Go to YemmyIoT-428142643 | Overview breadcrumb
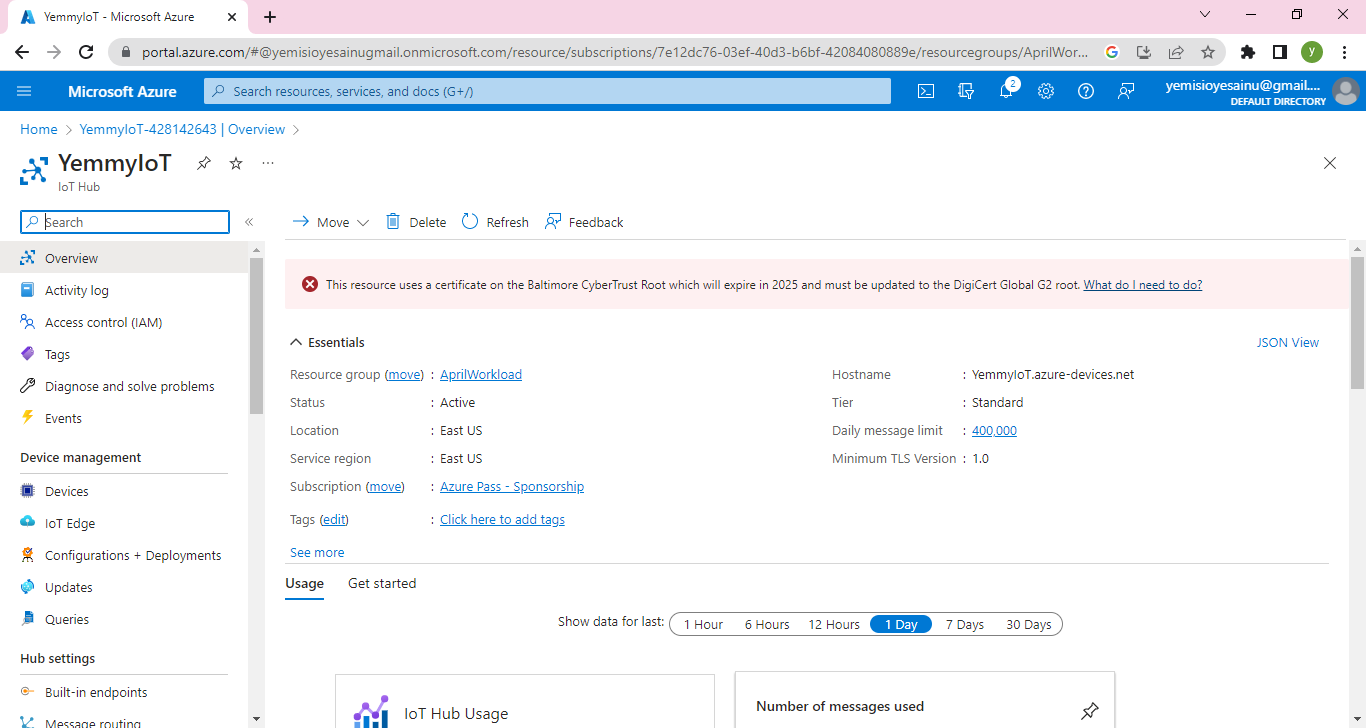This screenshot has height=728, width=1366. click(182, 129)
